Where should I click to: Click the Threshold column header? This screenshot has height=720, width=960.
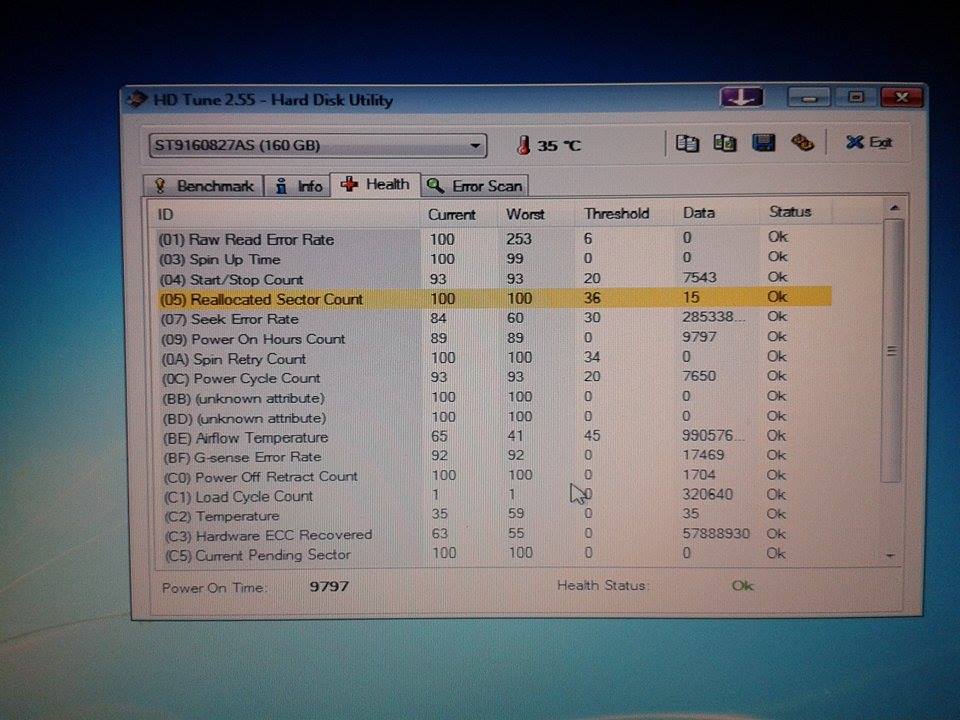(624, 214)
